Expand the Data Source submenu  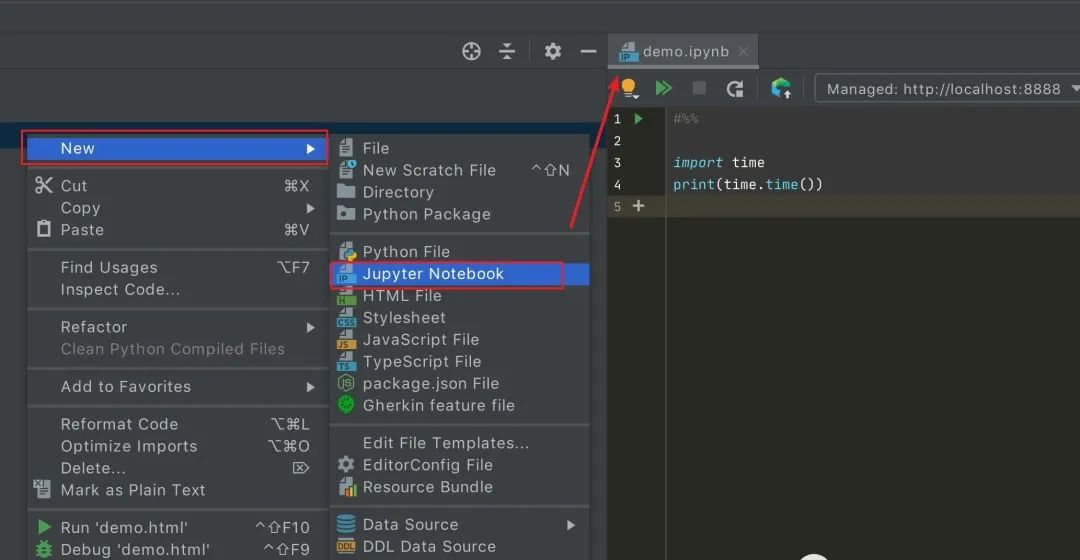pyautogui.click(x=459, y=525)
